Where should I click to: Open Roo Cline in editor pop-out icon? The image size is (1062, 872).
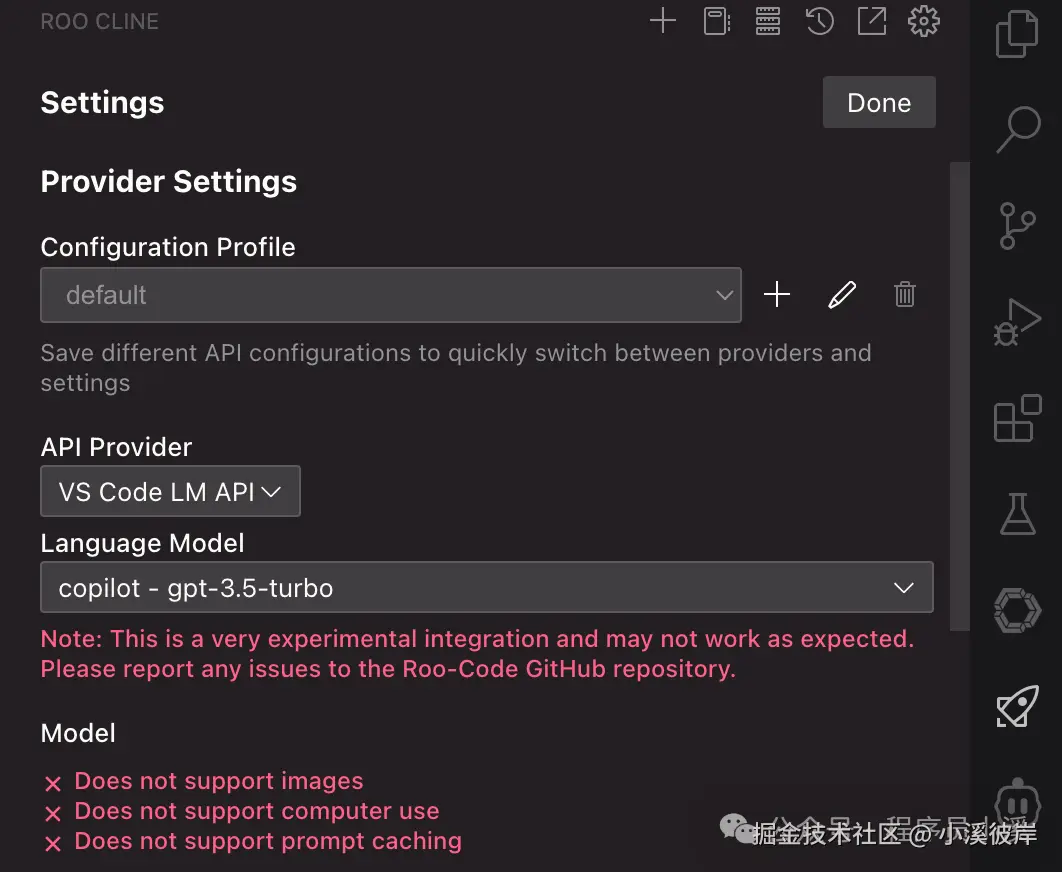point(872,21)
